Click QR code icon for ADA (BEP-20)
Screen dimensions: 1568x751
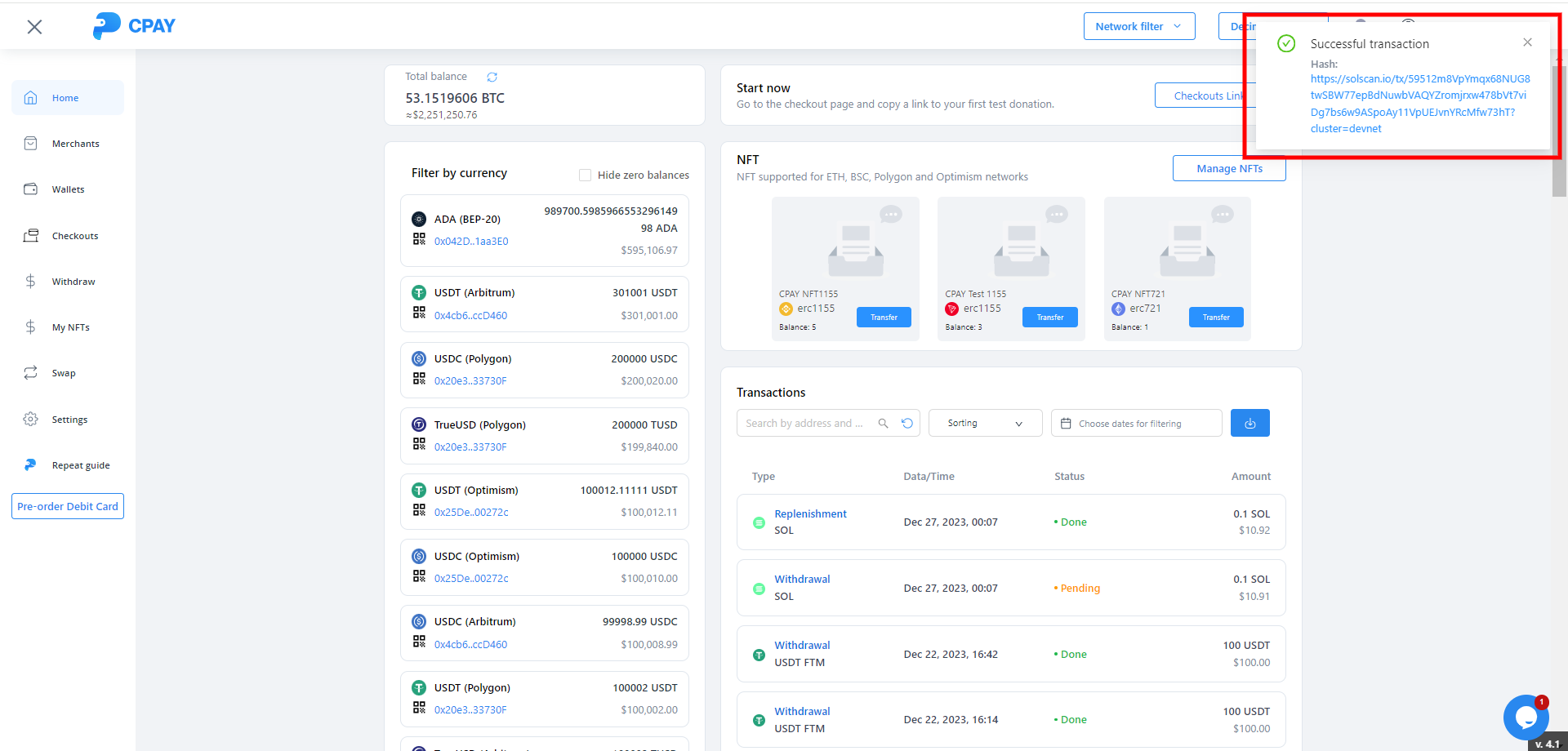(419, 239)
